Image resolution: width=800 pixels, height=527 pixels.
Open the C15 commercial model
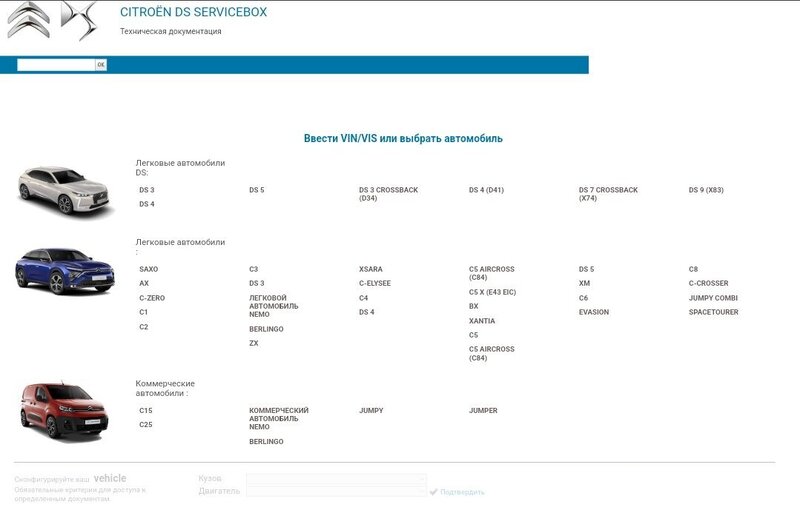point(145,410)
